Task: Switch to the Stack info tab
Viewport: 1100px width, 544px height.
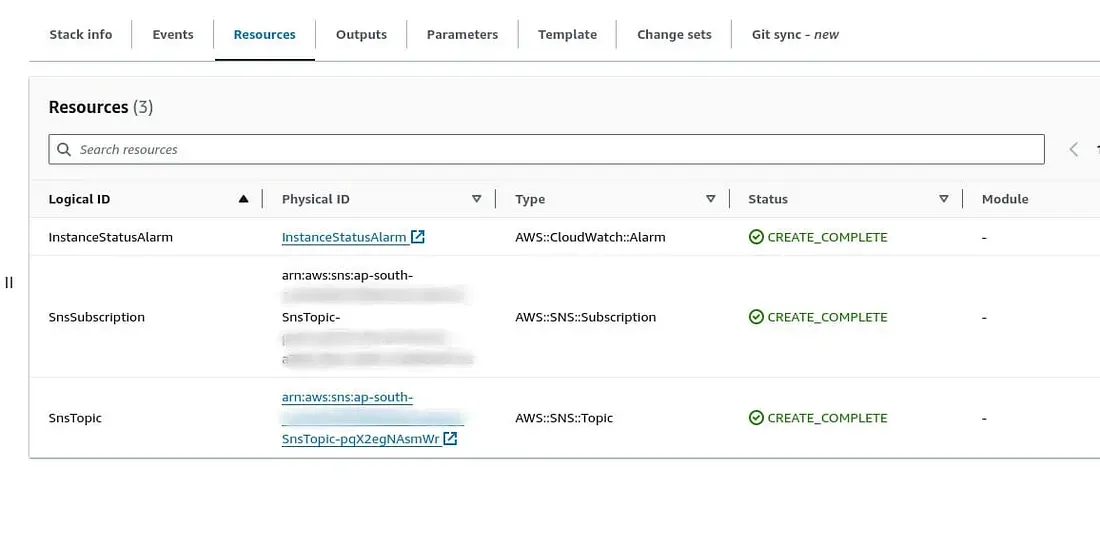Action: (81, 34)
